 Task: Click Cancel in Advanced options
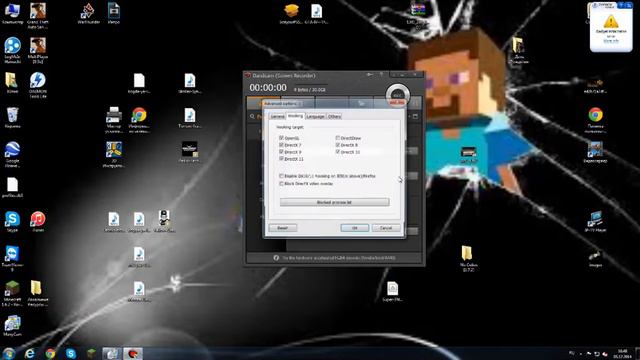click(x=386, y=228)
